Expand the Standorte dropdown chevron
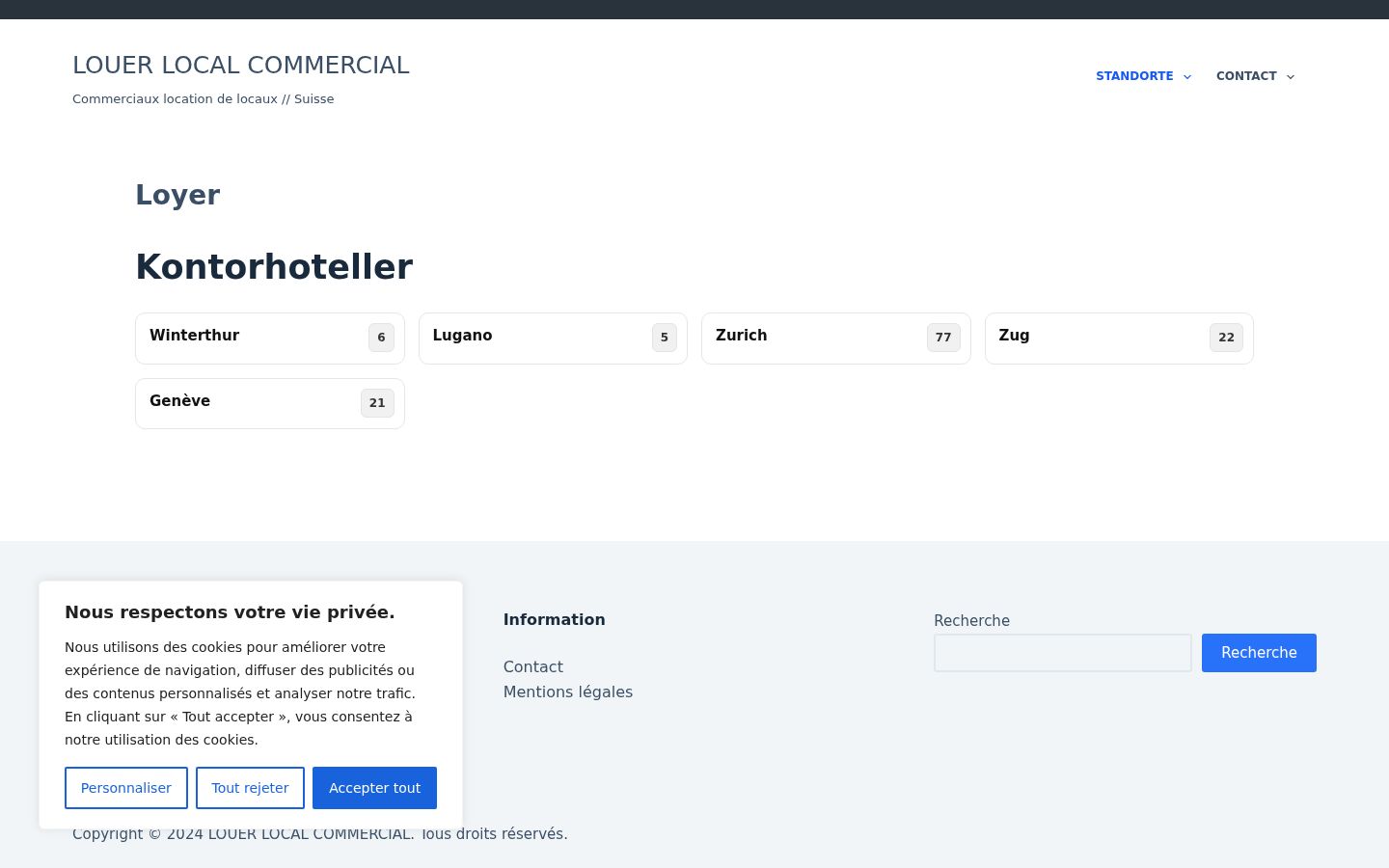This screenshot has width=1389, height=868. [x=1187, y=77]
